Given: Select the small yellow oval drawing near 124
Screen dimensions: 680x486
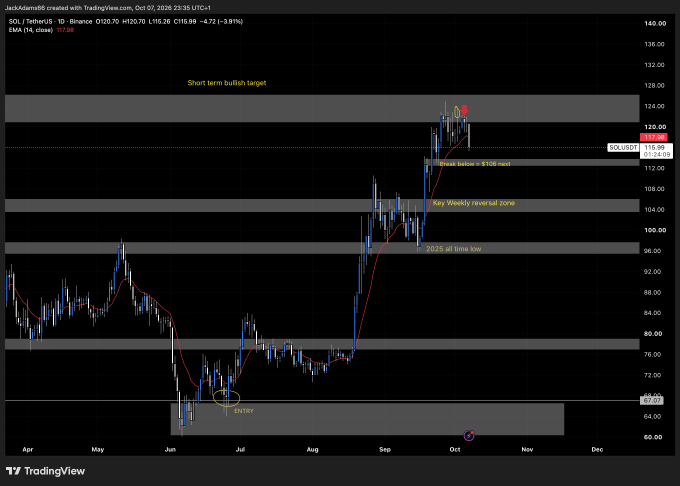Looking at the screenshot, I should tap(457, 112).
